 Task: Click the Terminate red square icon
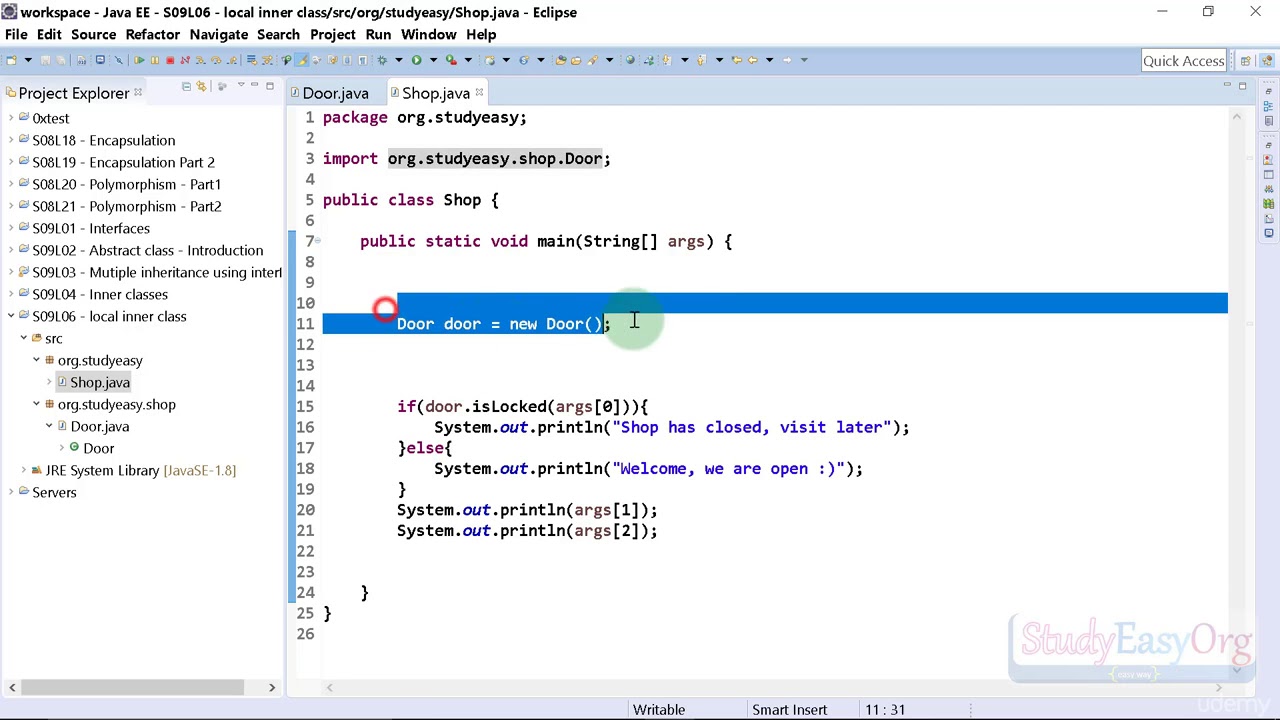(170, 60)
